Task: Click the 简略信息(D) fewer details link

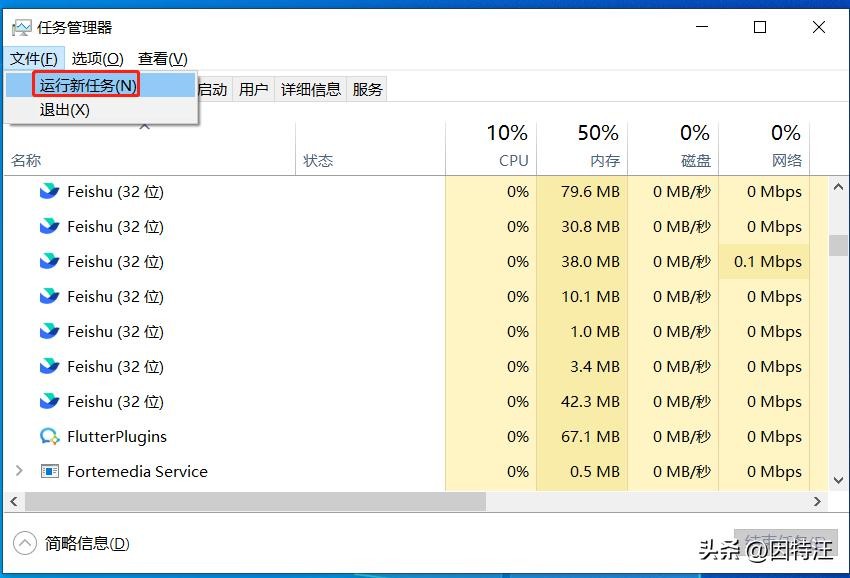Action: [87, 544]
